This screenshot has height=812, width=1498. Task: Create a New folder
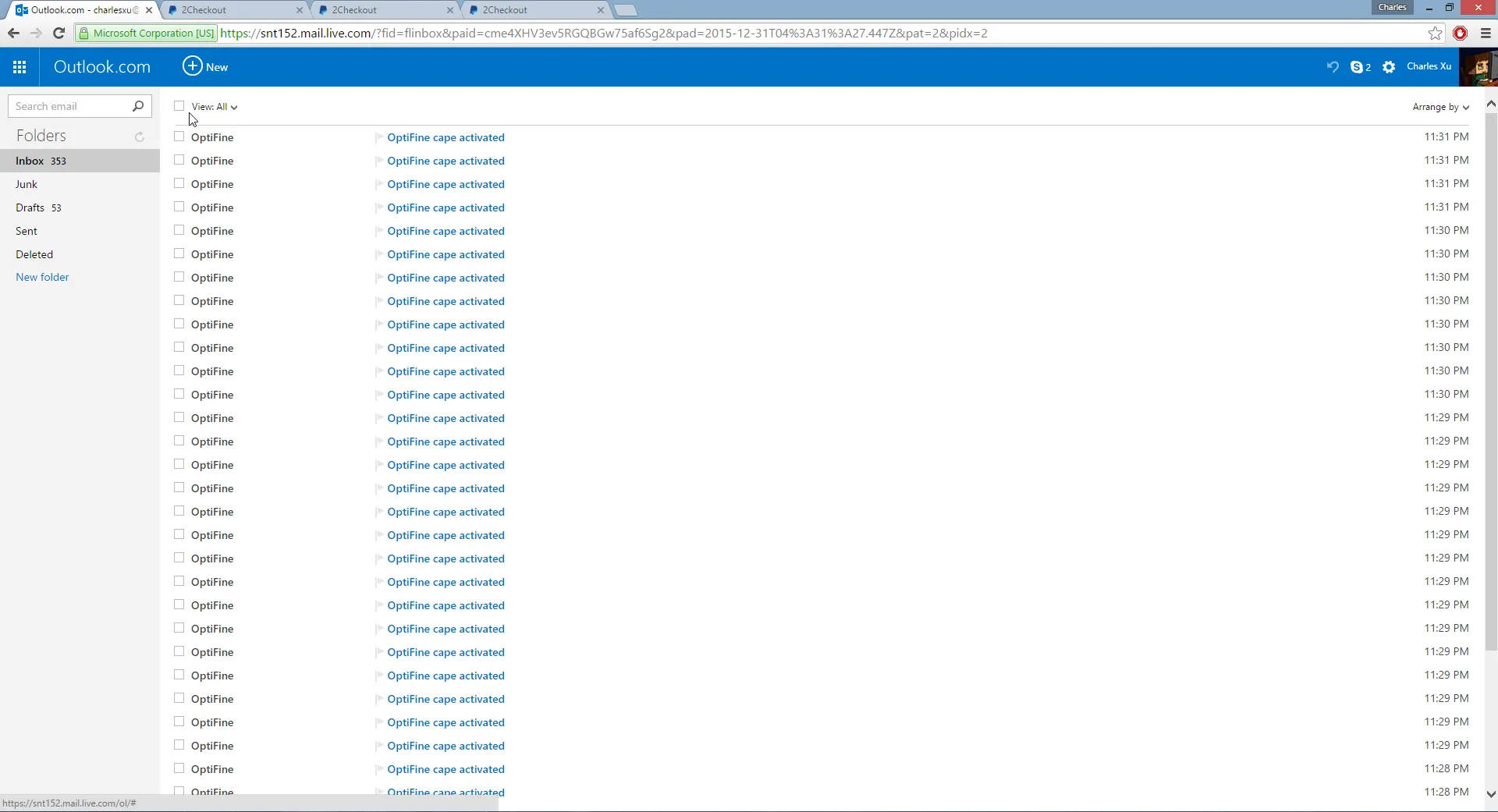tap(42, 277)
